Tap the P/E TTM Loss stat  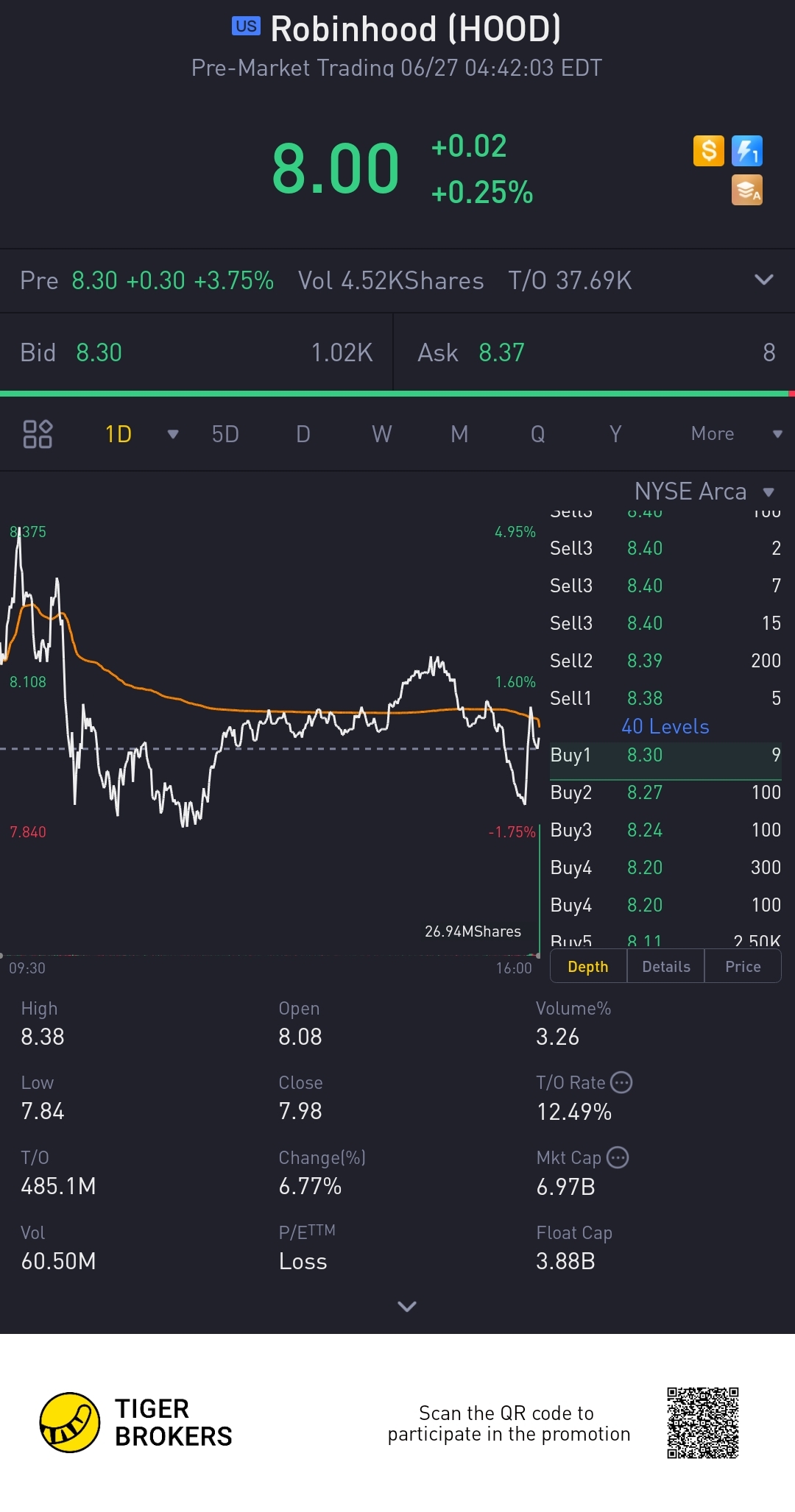point(307,1248)
